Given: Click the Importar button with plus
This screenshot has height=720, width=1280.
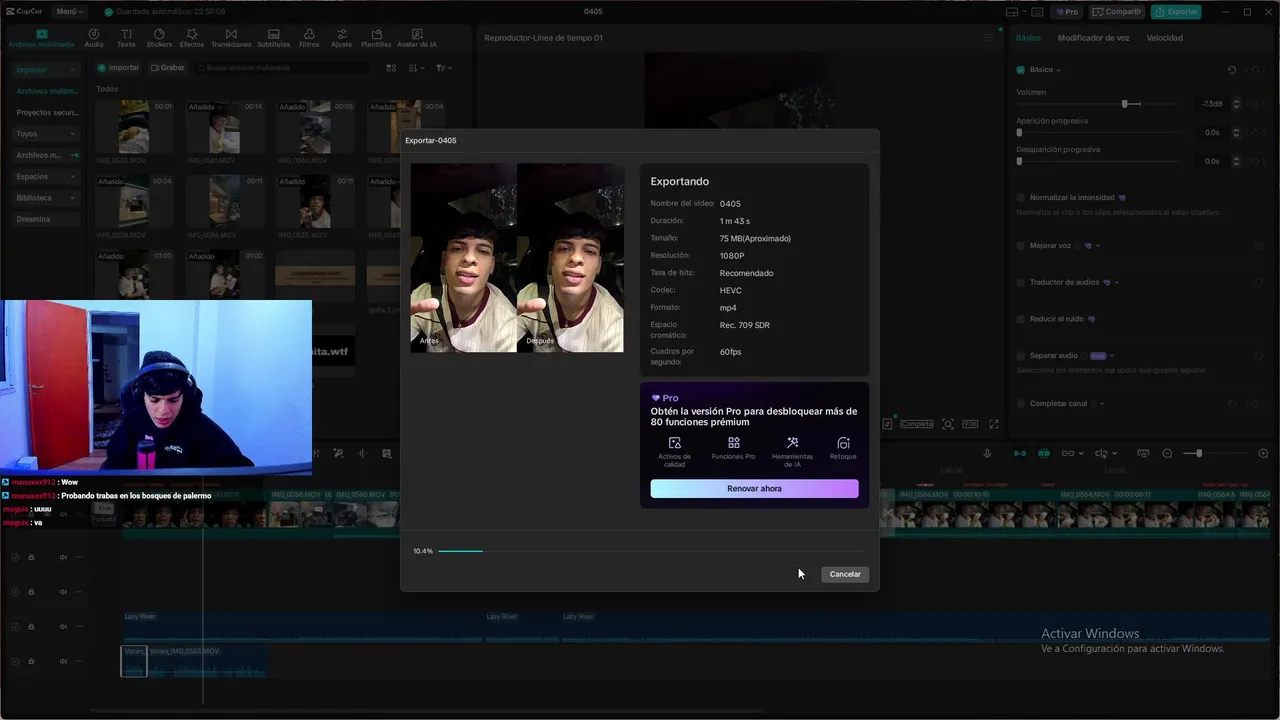Looking at the screenshot, I should coord(118,68).
